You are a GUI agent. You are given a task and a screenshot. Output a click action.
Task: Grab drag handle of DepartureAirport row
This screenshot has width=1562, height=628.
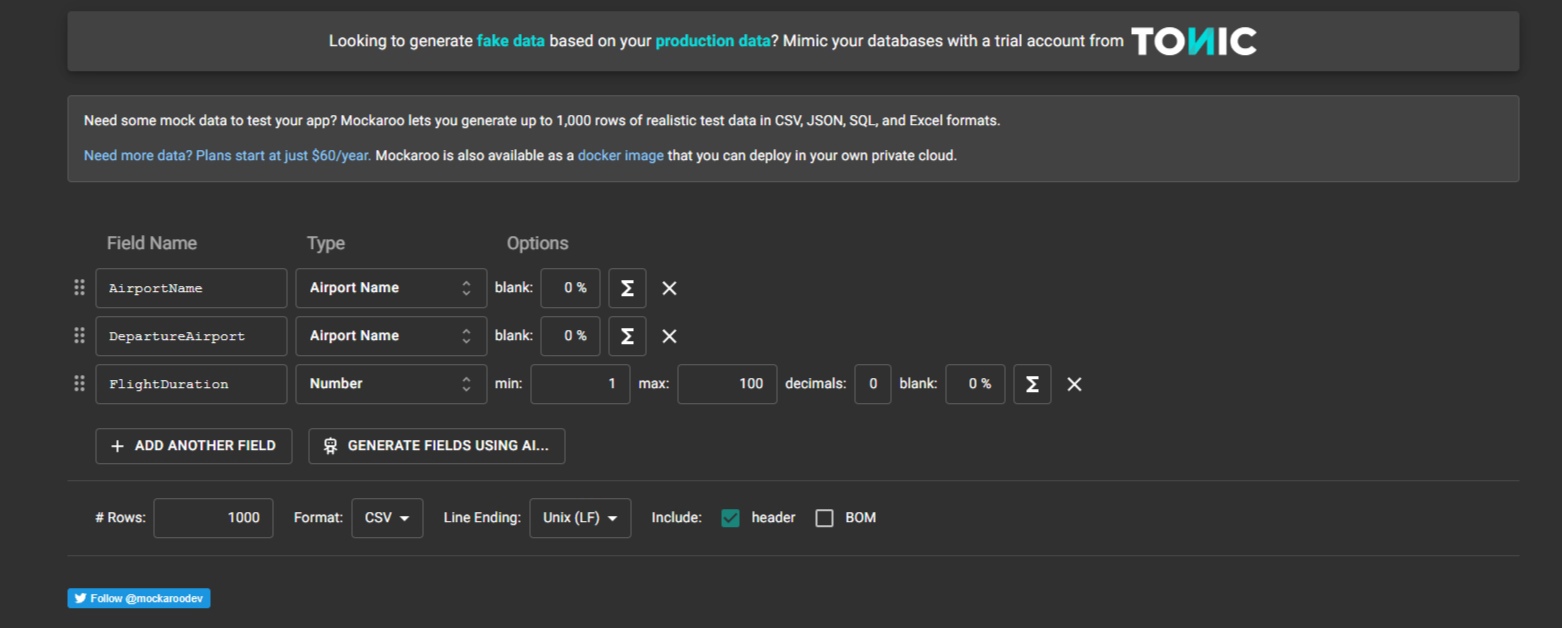[x=79, y=336]
